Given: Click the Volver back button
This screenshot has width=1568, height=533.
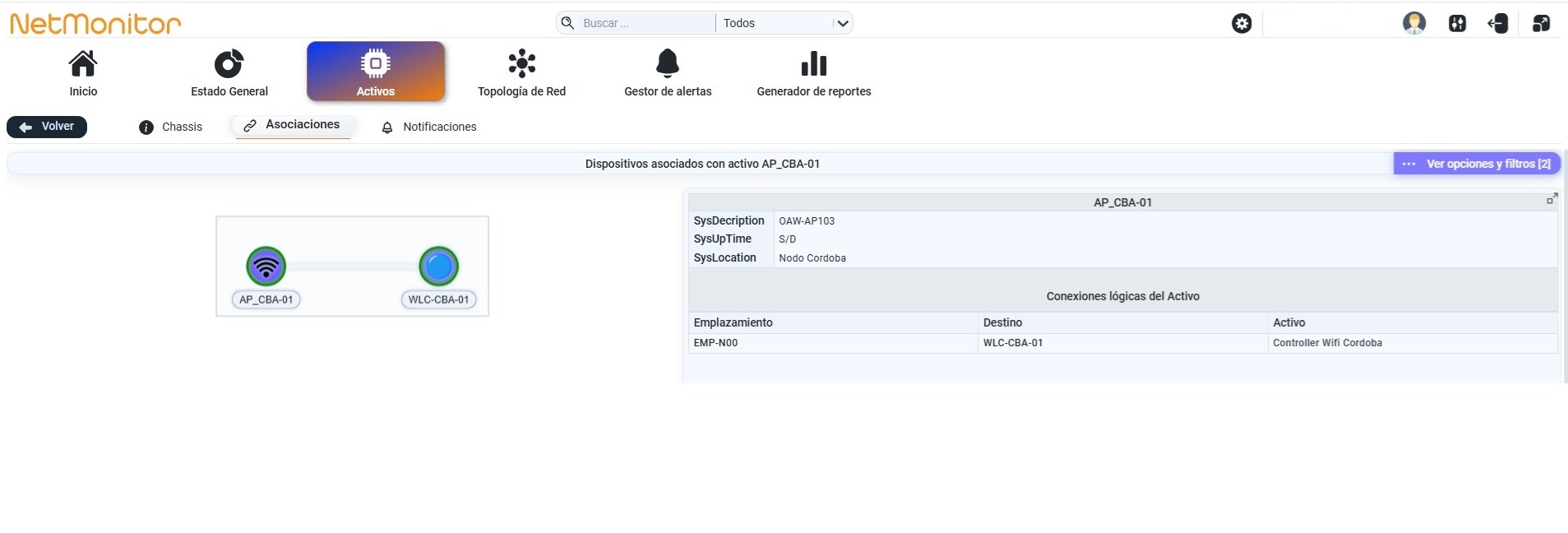Looking at the screenshot, I should click(47, 127).
